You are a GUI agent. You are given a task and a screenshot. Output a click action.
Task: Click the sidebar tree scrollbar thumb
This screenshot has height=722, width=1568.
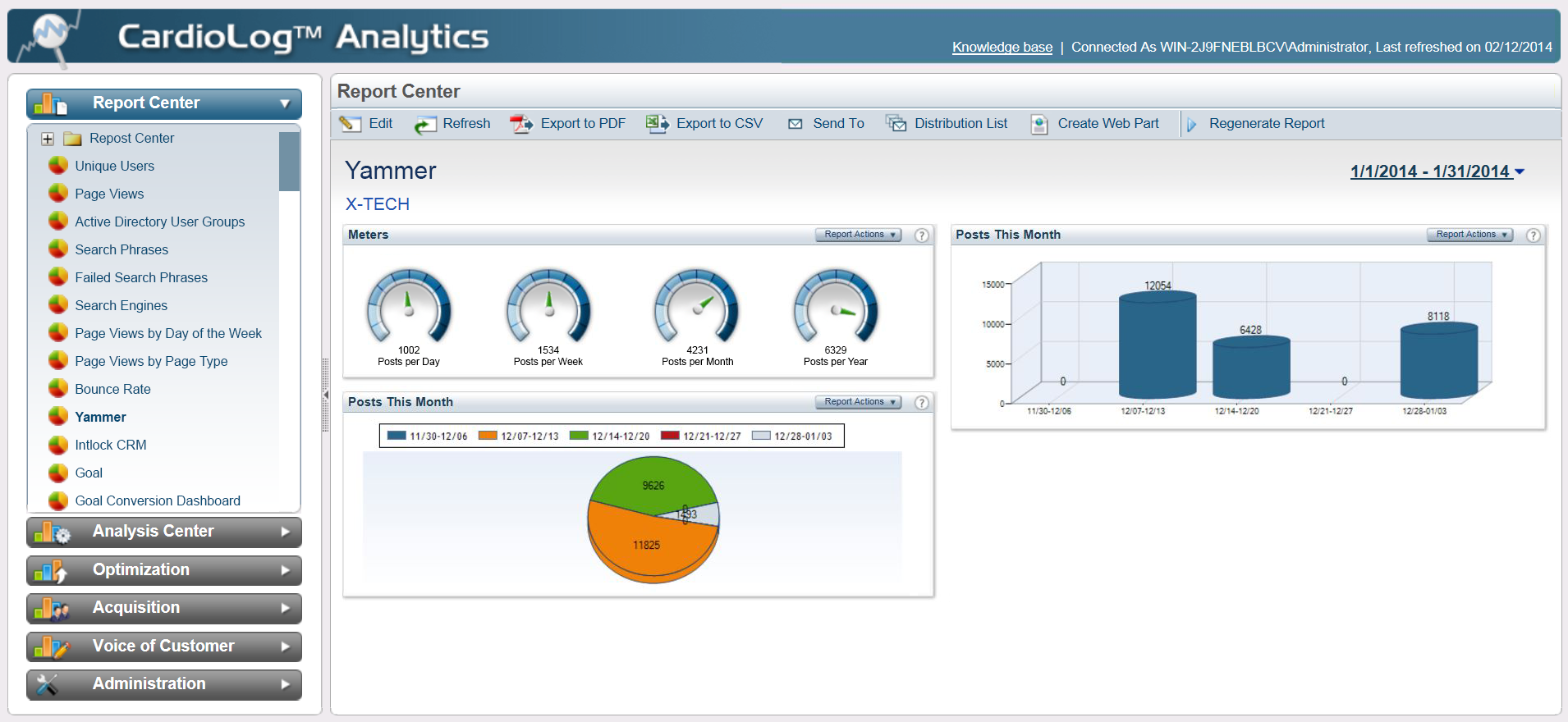[x=289, y=162]
